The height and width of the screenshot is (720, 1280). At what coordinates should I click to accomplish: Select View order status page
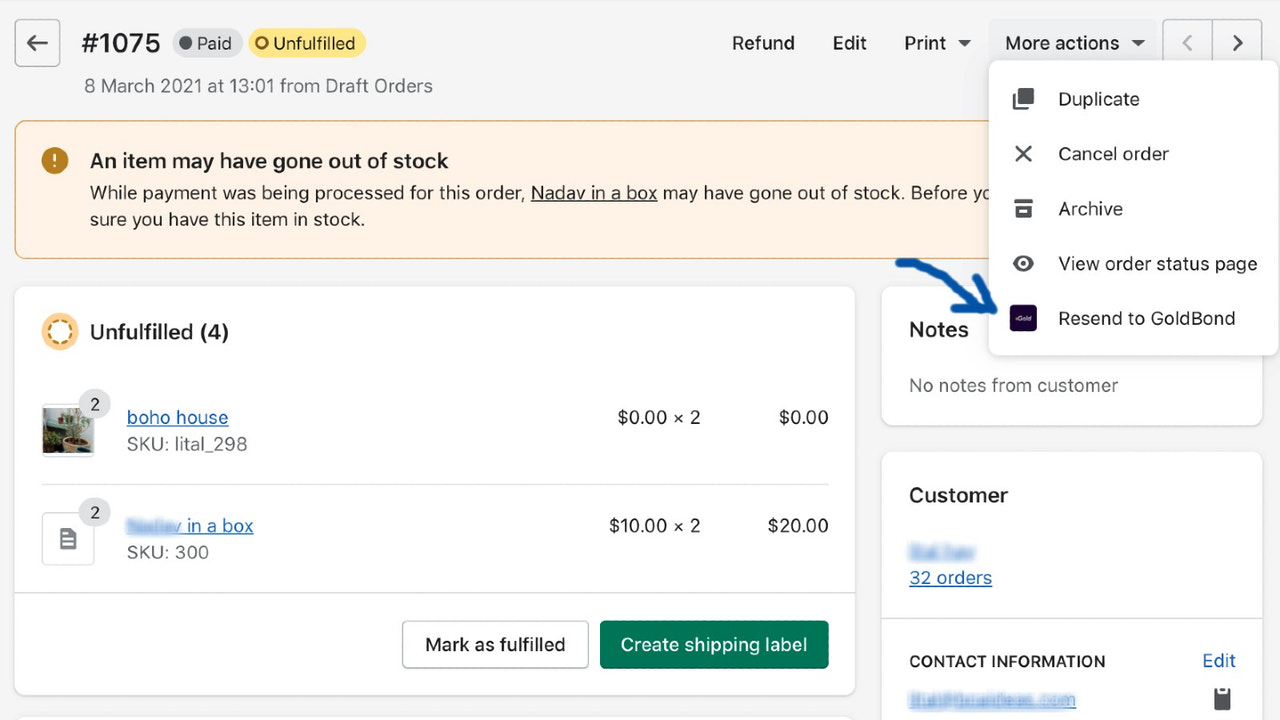tap(1157, 263)
